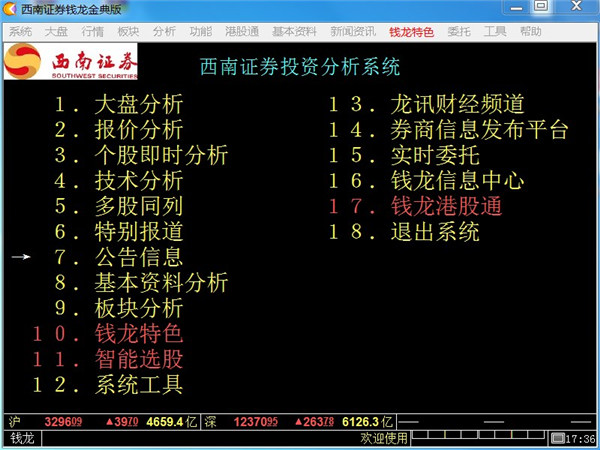Screen dimensions: 600x450
Task: Click the 沪 index value 329609
Action: (x=63, y=422)
